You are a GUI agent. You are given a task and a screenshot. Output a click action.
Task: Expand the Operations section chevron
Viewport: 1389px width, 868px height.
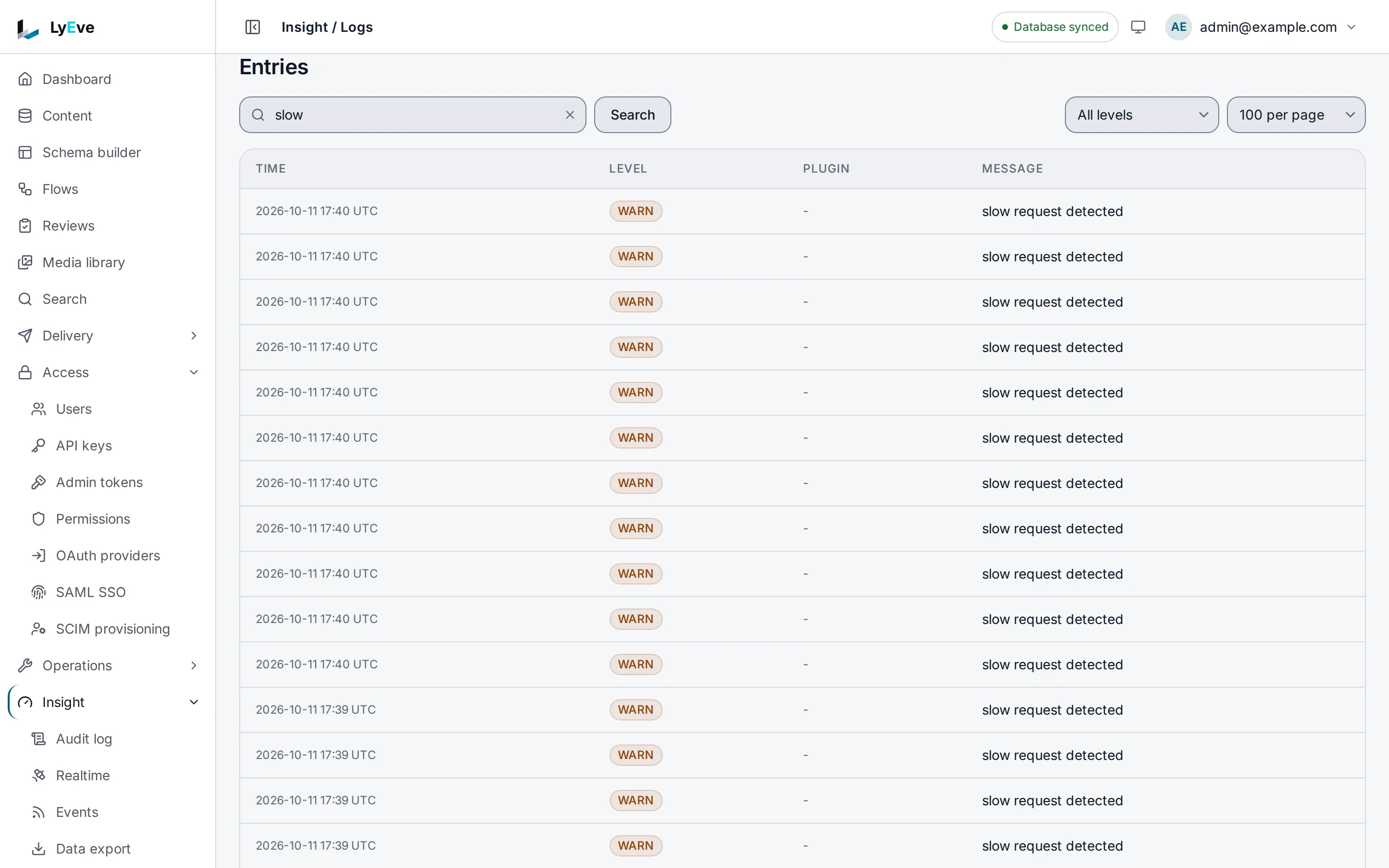(x=194, y=665)
